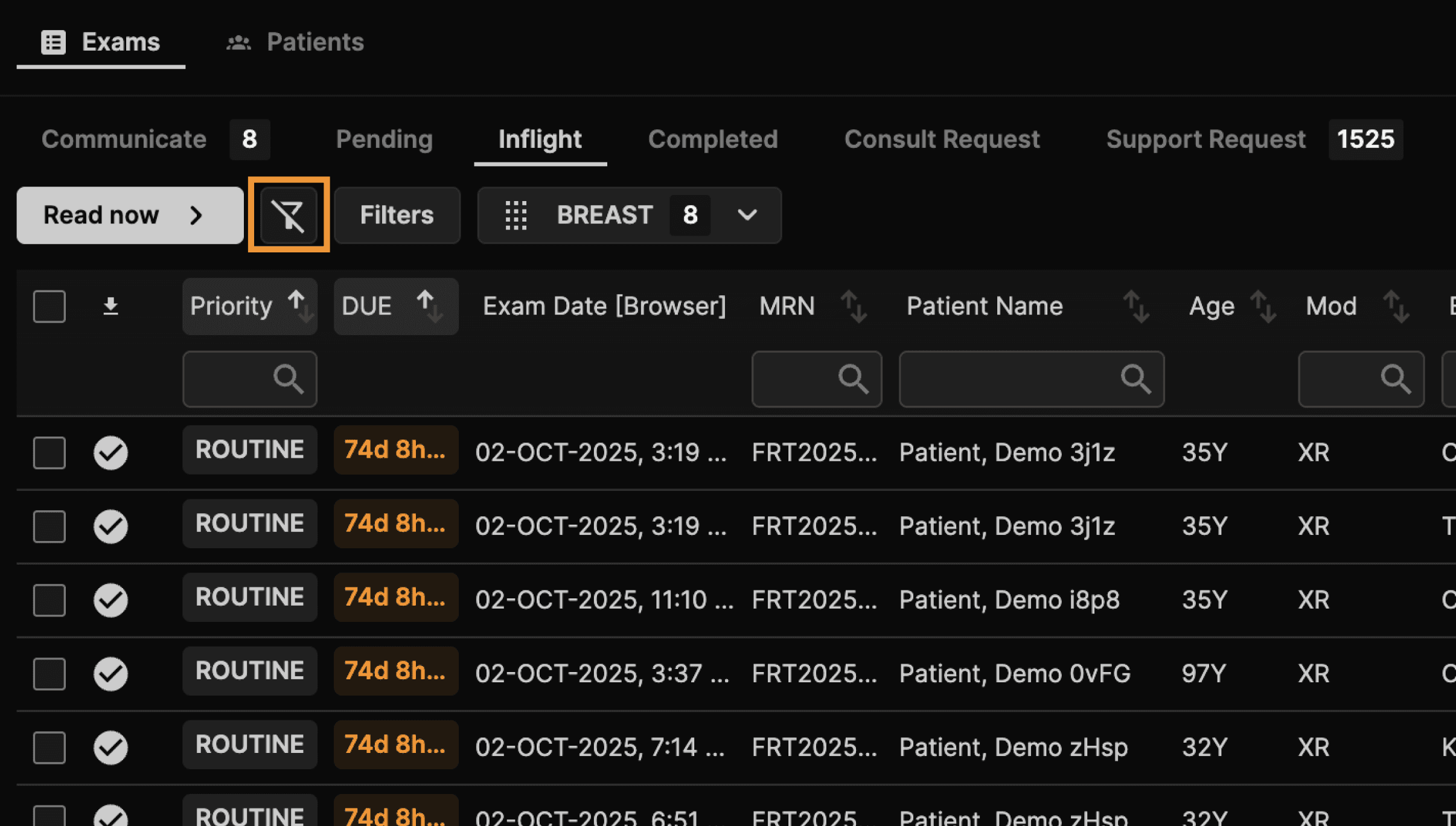Tick the select-all checkbox in header
1456x826 pixels.
pyautogui.click(x=49, y=306)
